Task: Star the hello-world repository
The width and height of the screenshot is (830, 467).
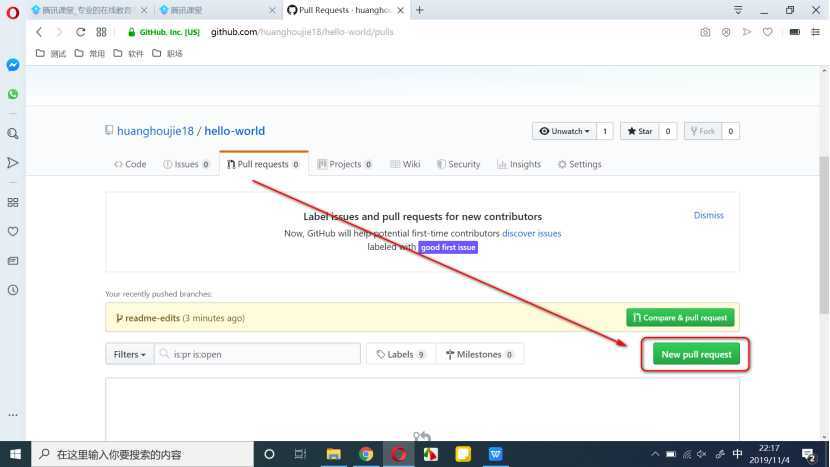Action: (640, 131)
